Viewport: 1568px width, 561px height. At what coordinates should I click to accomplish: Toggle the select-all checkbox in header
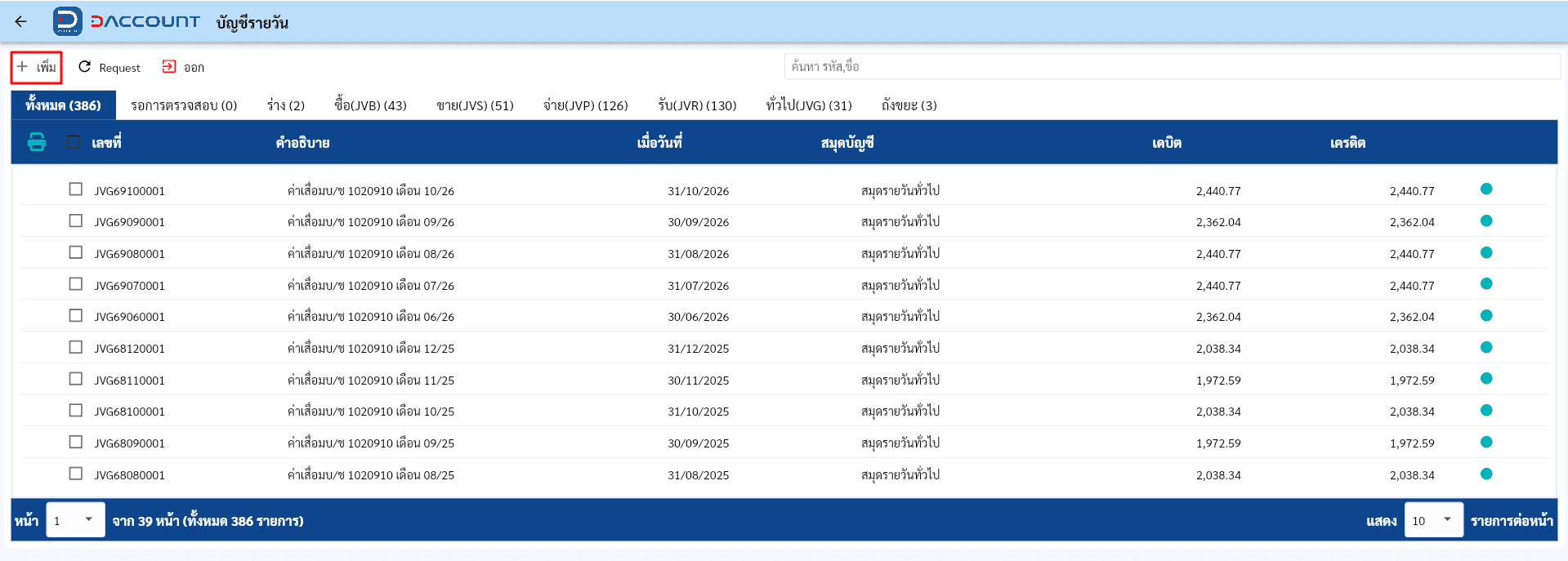click(x=74, y=142)
